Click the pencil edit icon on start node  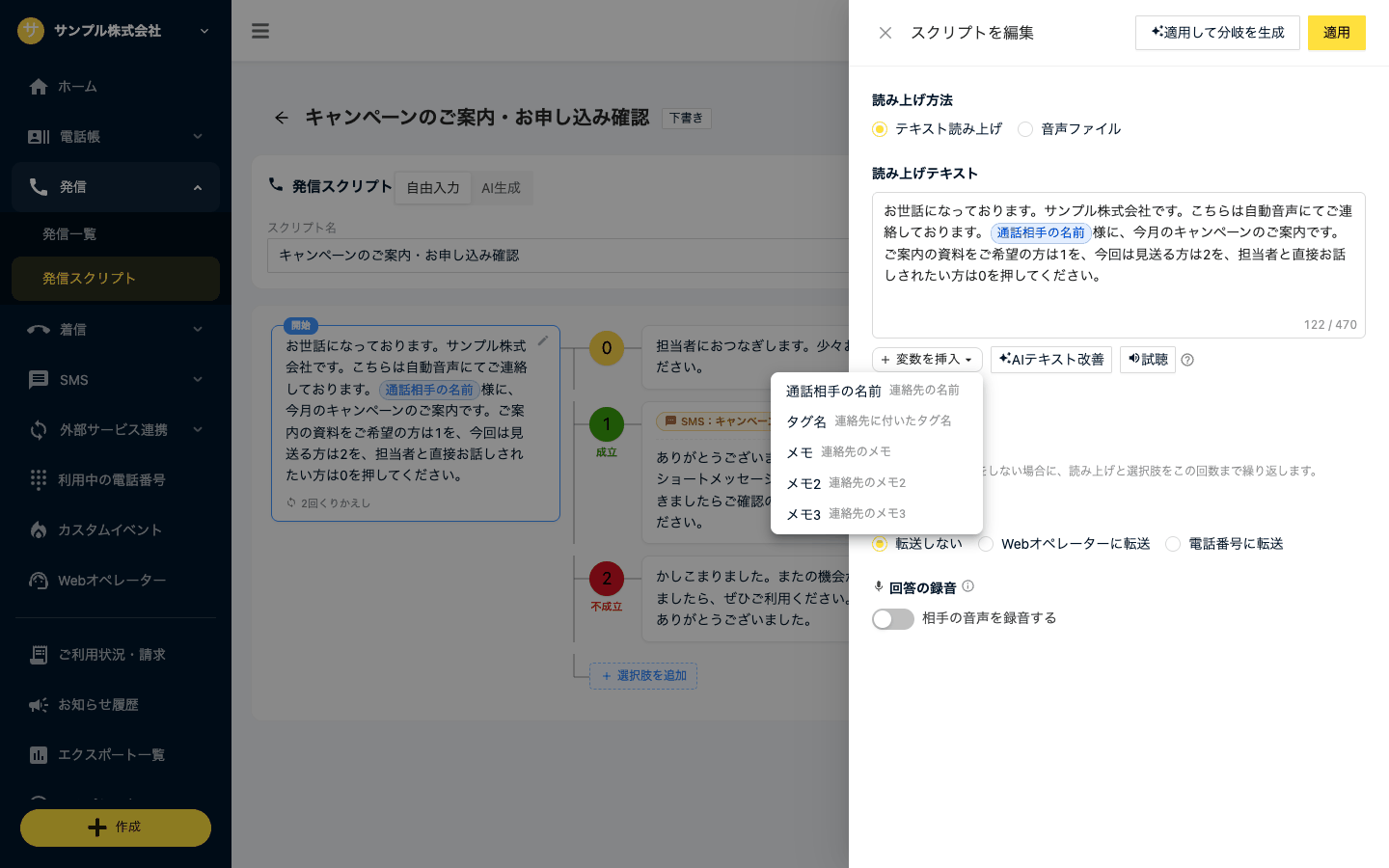(543, 340)
